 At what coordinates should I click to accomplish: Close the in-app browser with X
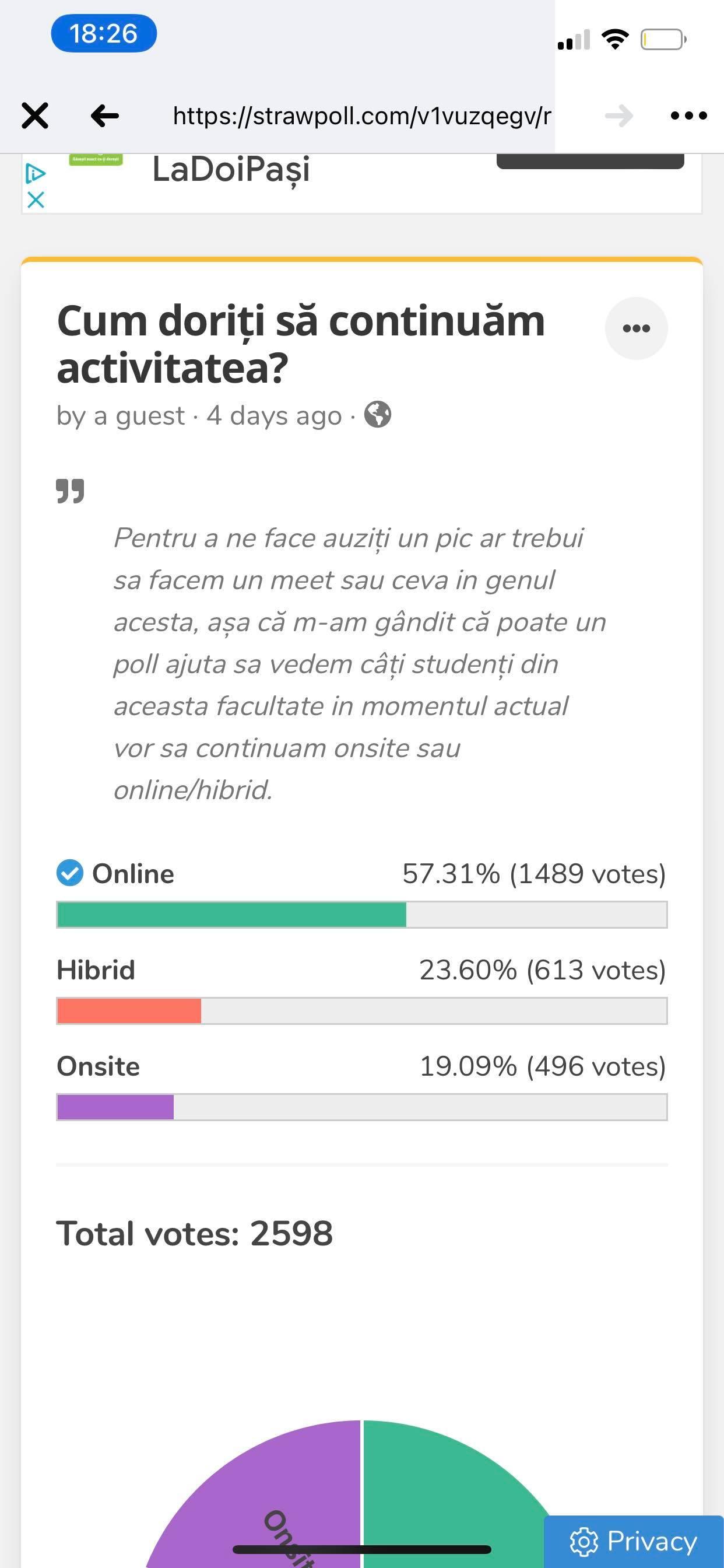coord(34,116)
